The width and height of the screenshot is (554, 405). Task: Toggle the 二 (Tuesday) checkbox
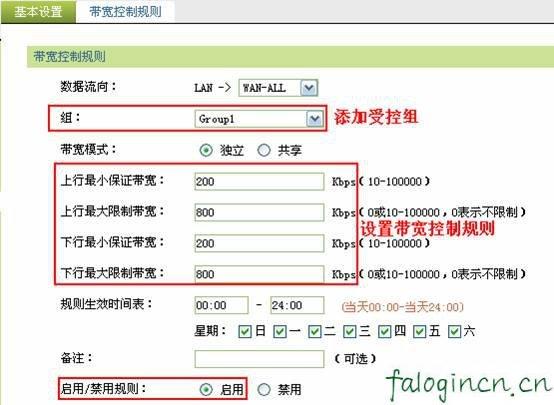point(314,332)
